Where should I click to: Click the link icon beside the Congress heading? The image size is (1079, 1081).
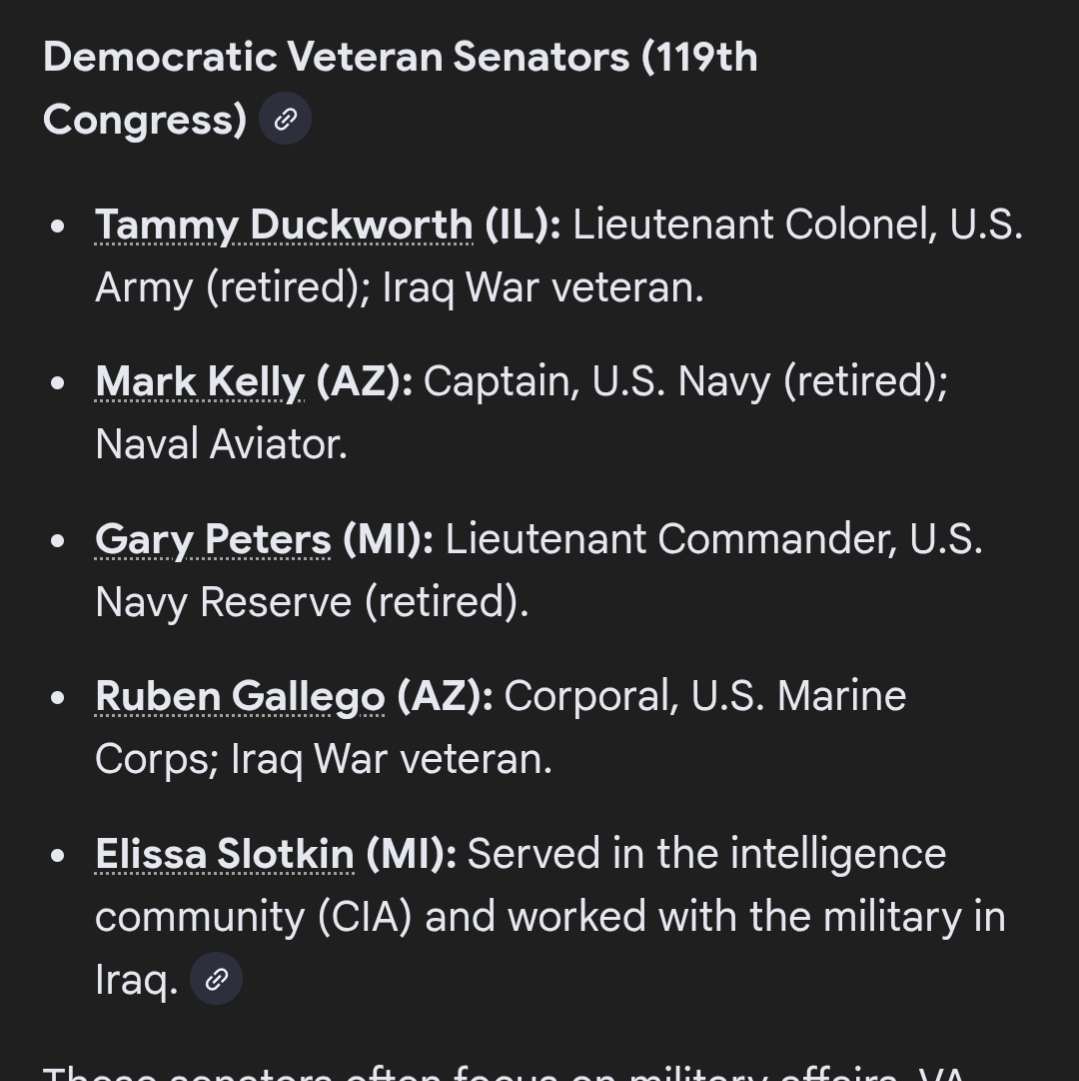[285, 120]
